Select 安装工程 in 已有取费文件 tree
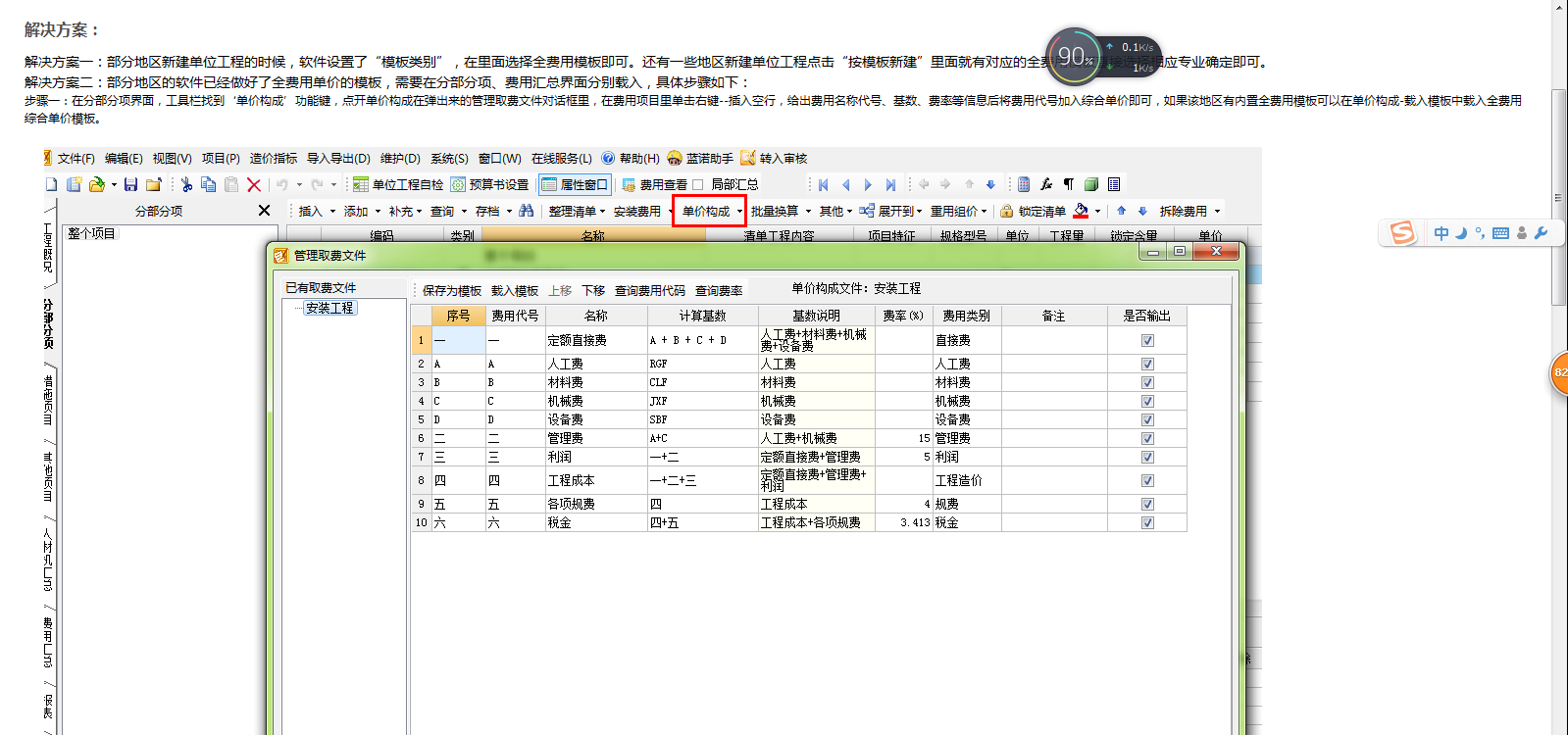The height and width of the screenshot is (735, 1568). tap(329, 308)
